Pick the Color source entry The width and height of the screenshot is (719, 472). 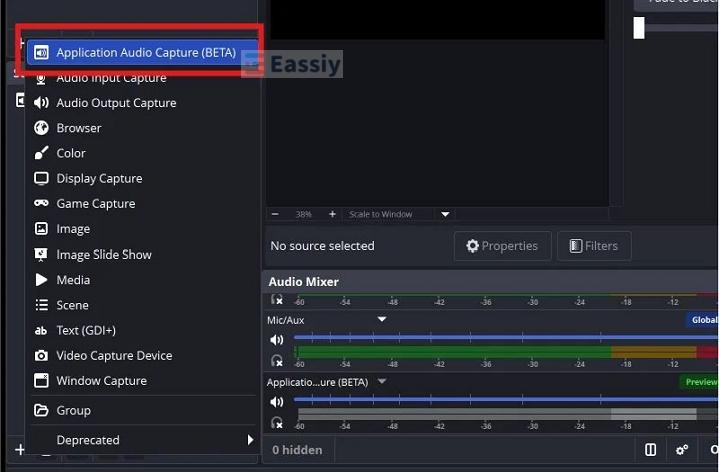[x=142, y=153]
